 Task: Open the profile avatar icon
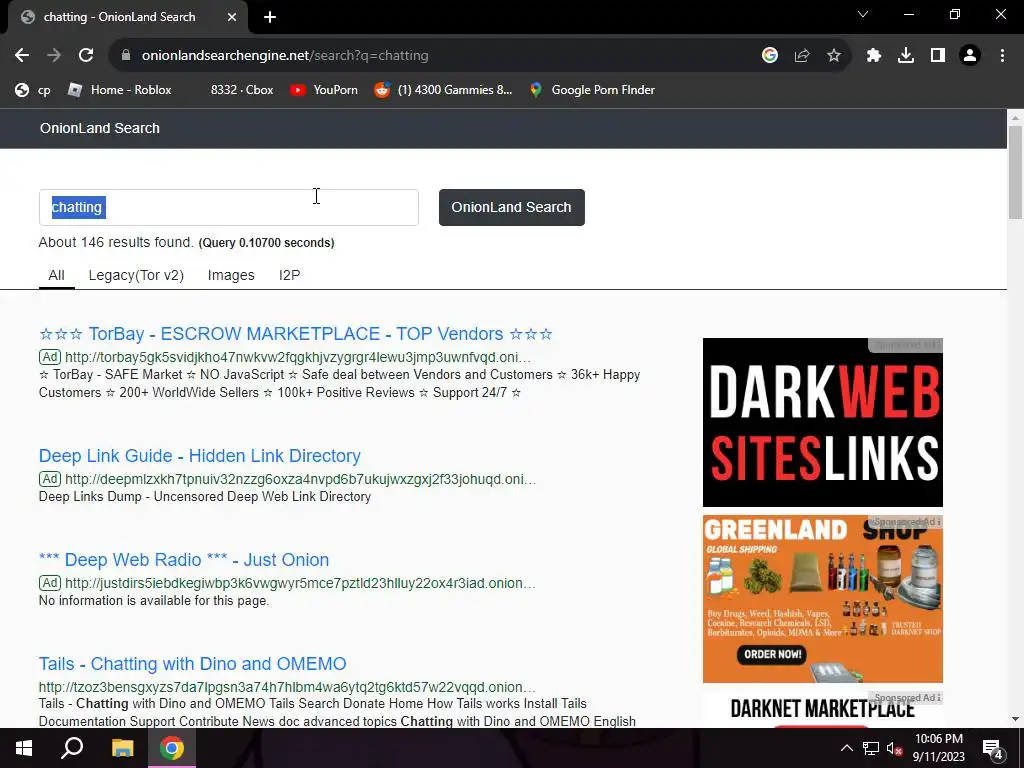[970, 56]
